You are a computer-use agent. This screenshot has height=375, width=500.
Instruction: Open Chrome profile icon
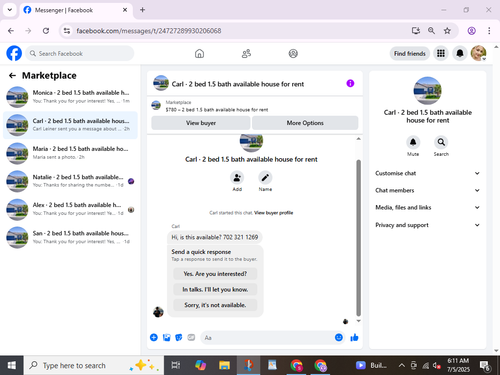[471, 31]
